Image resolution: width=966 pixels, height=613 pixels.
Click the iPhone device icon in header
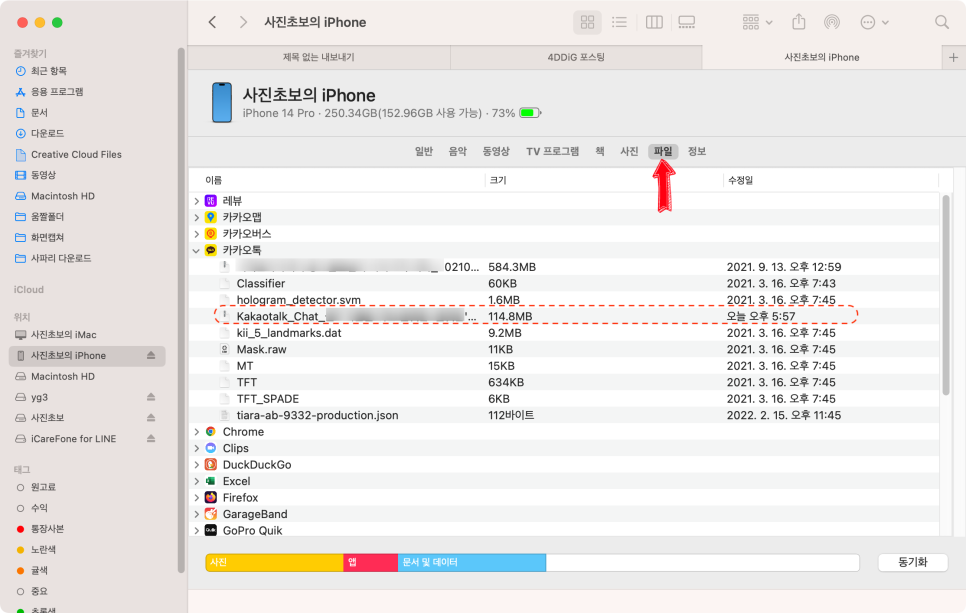click(x=222, y=102)
